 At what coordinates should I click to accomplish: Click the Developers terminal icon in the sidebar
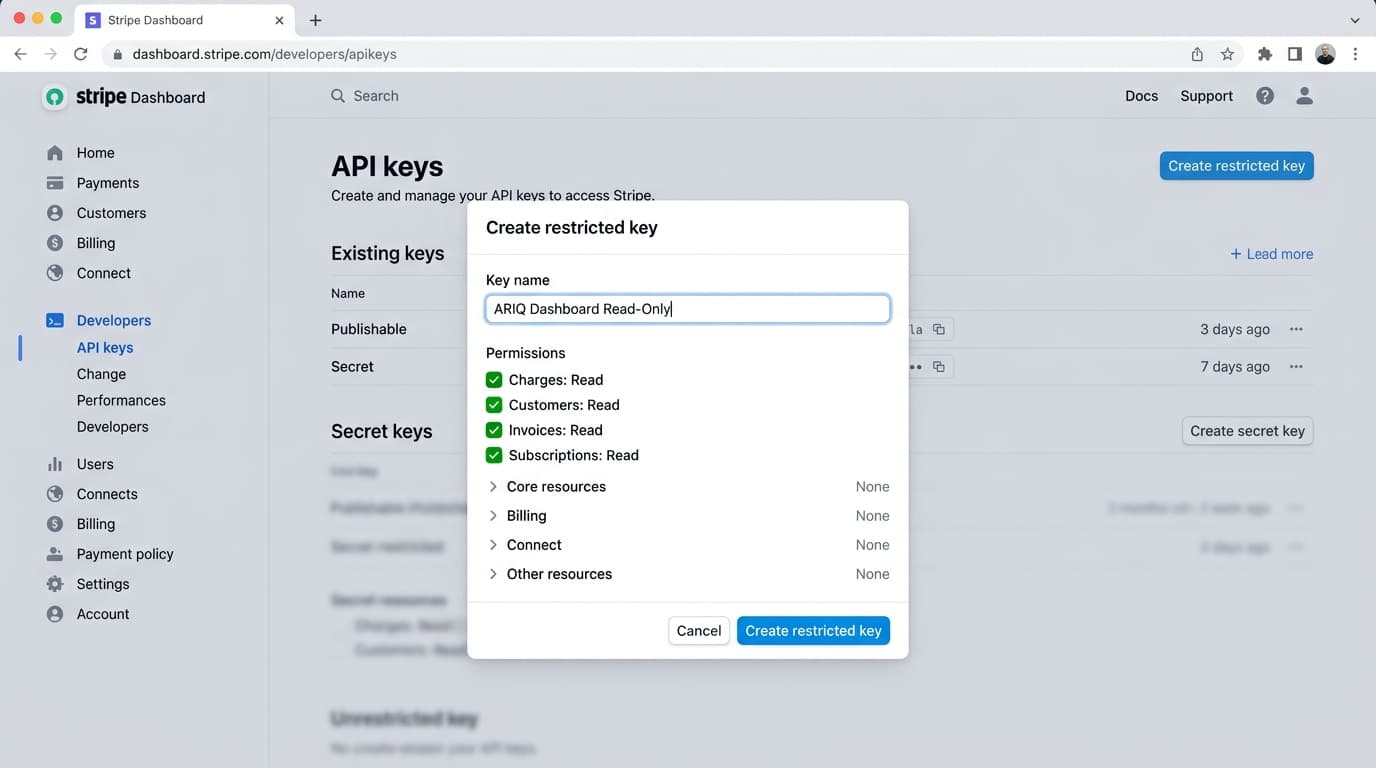[55, 321]
